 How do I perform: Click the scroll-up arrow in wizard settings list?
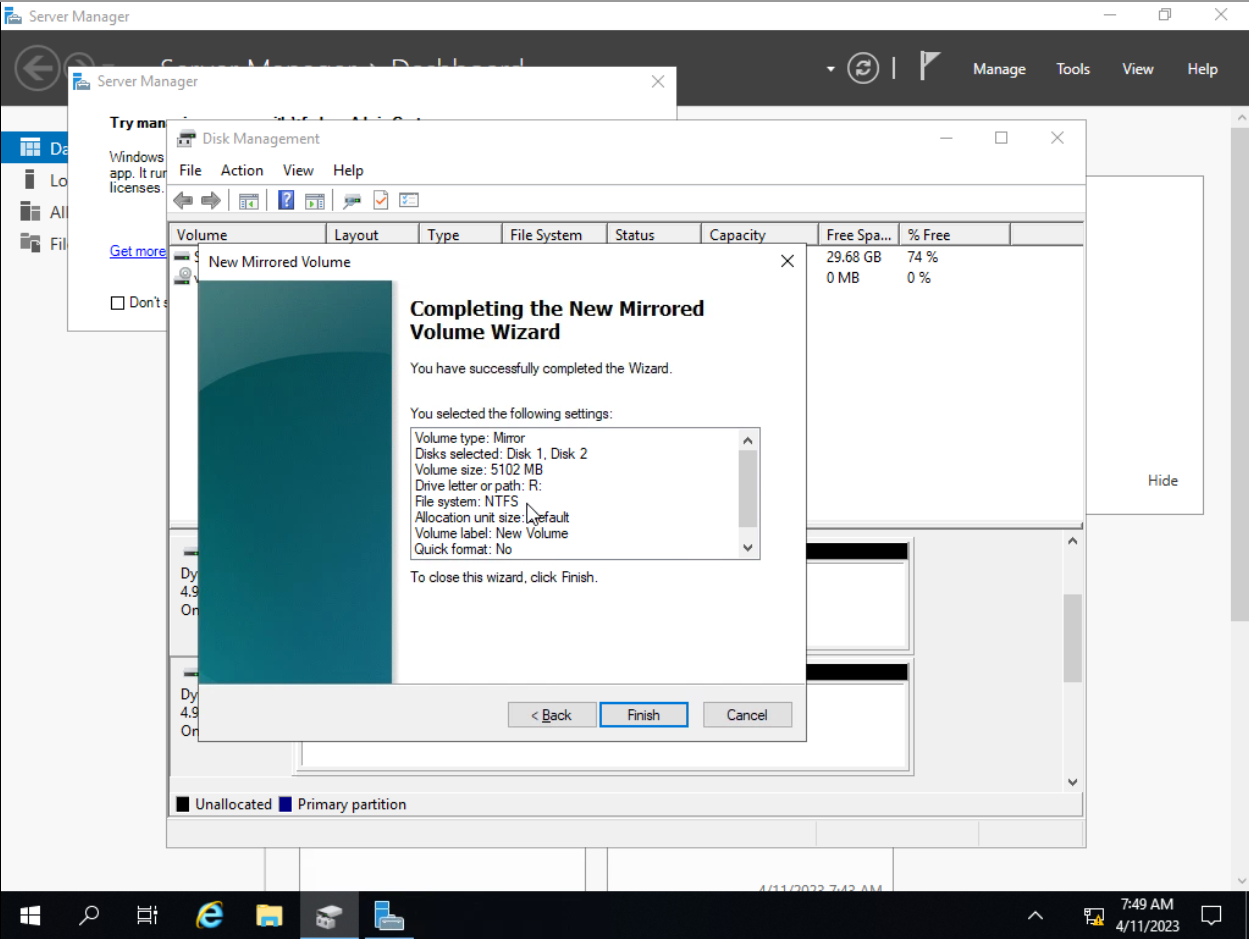click(748, 440)
